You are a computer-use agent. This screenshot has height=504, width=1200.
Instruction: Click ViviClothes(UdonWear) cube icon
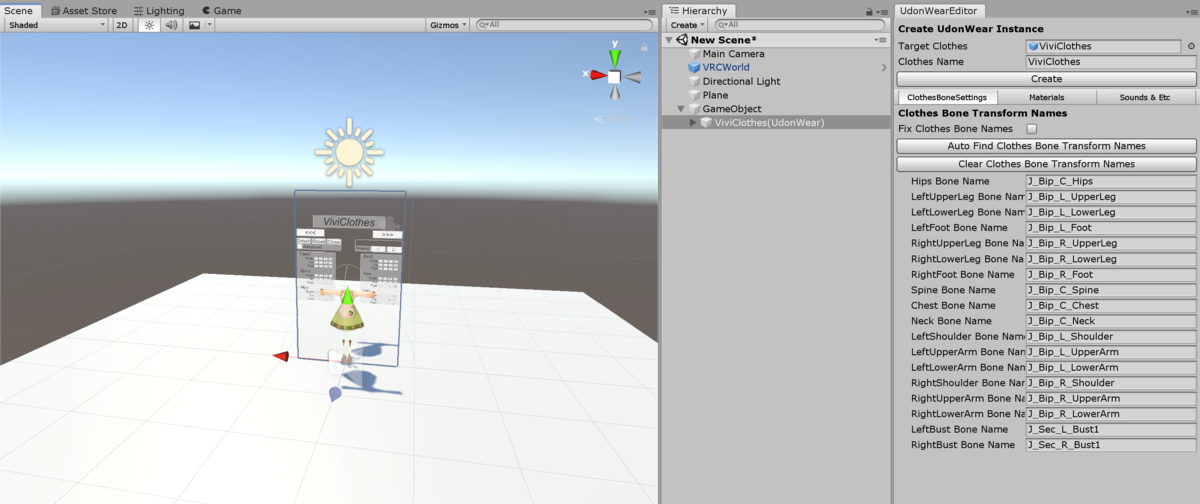pyautogui.click(x=706, y=123)
